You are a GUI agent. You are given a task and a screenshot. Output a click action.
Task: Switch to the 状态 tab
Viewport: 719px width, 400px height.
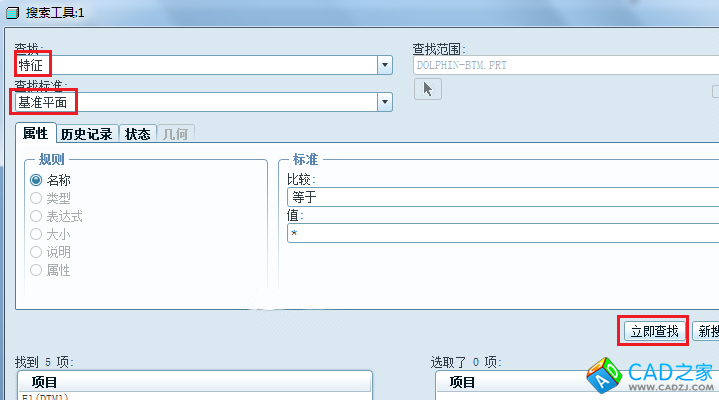pyautogui.click(x=138, y=134)
